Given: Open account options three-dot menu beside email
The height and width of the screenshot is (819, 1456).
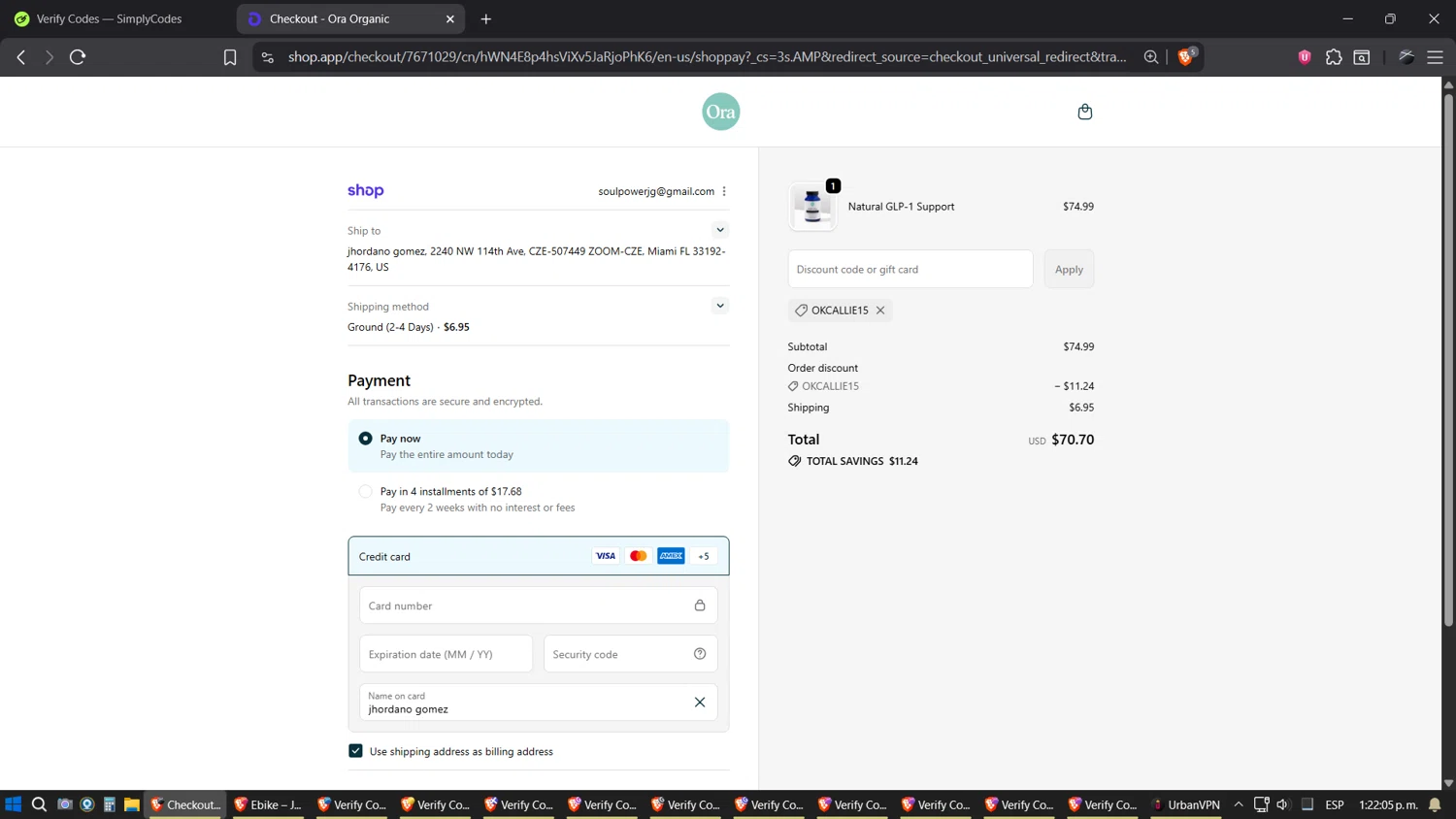Looking at the screenshot, I should 724,191.
